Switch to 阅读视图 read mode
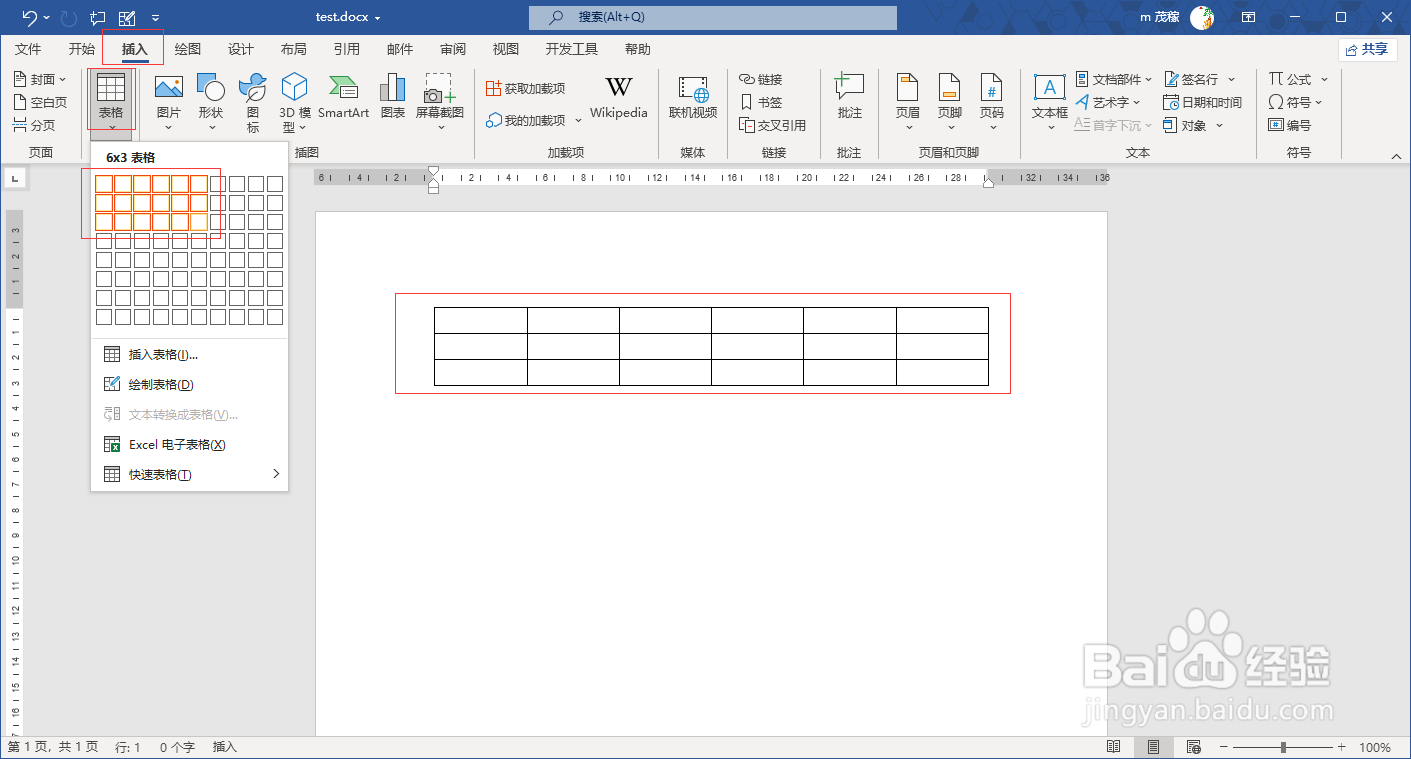 click(x=1113, y=746)
